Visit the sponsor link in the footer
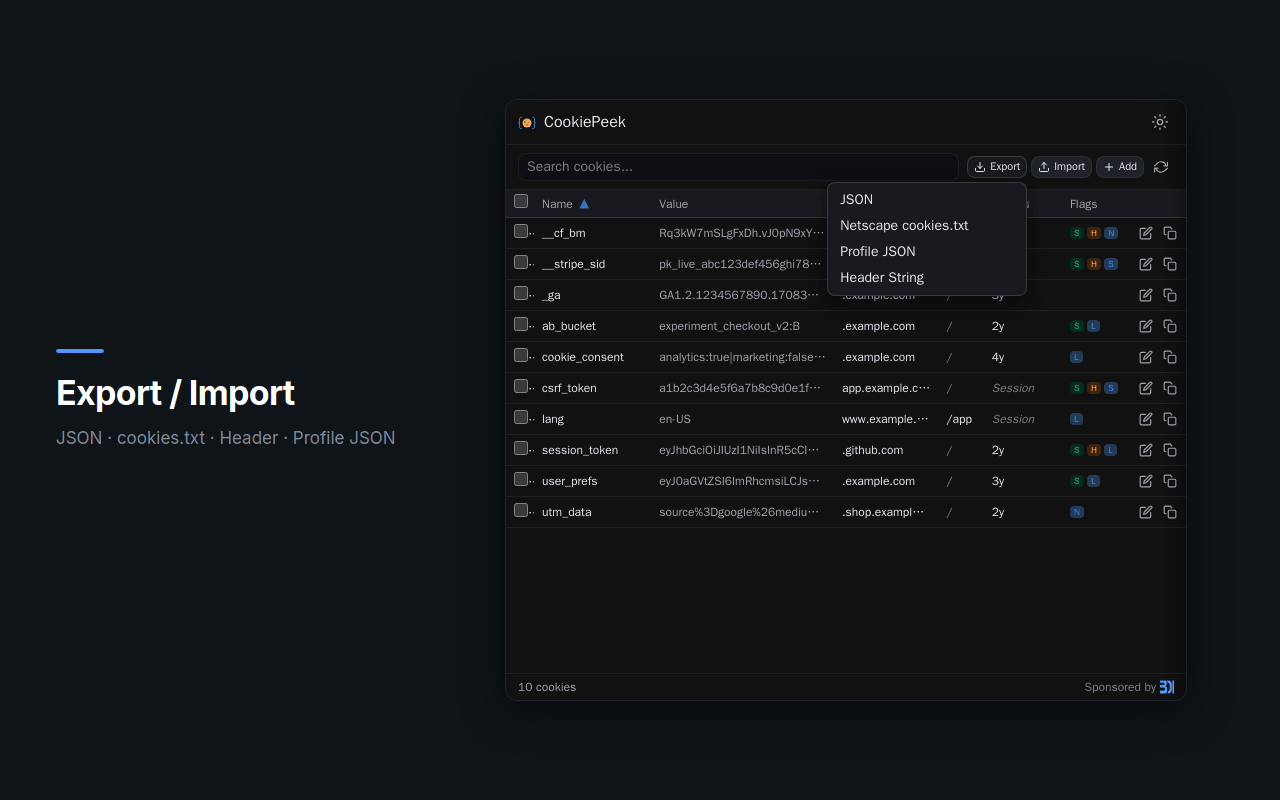Screen dimensions: 1280x800 coord(1166,687)
